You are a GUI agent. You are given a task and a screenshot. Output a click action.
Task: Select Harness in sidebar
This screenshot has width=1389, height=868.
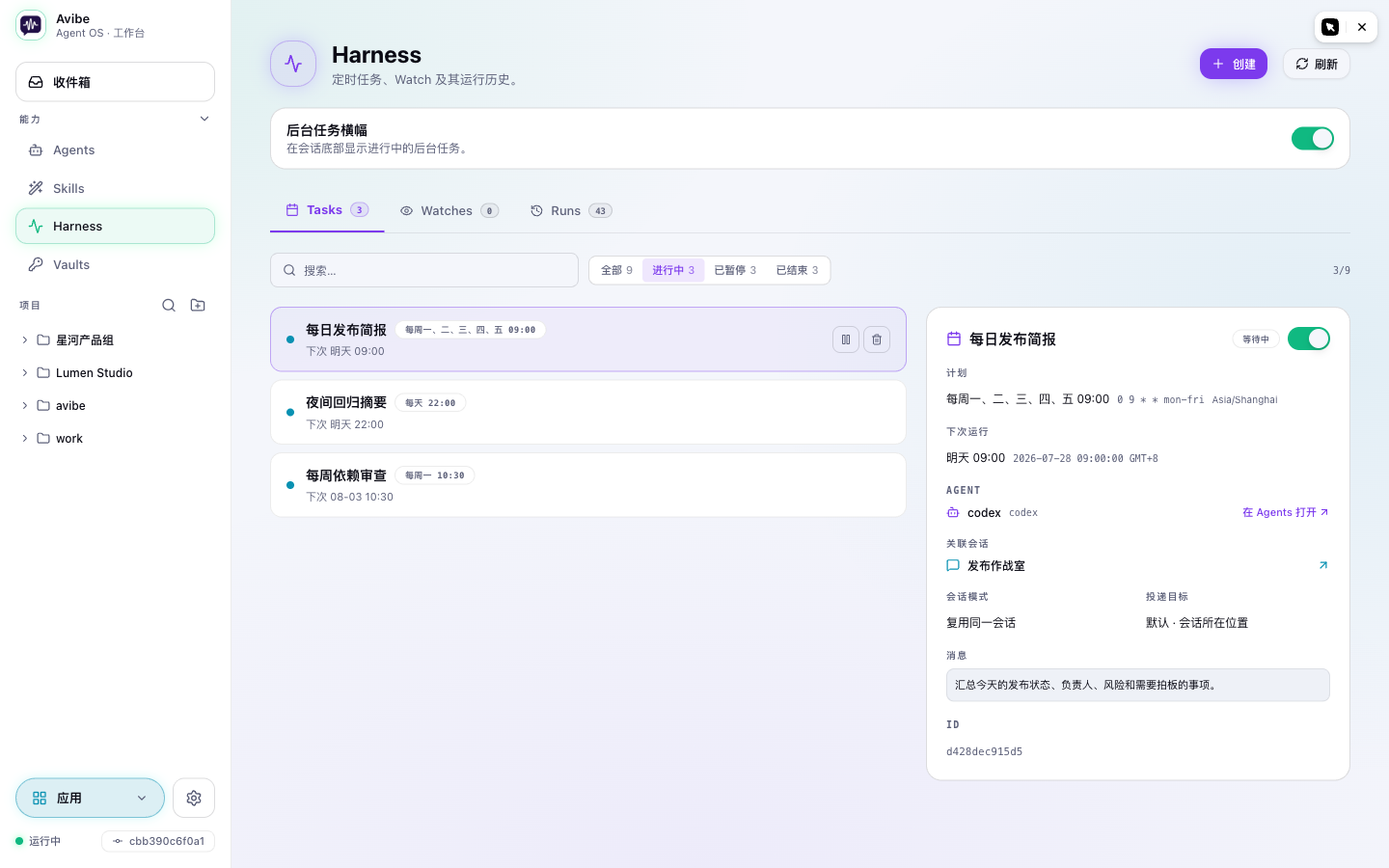[115, 226]
